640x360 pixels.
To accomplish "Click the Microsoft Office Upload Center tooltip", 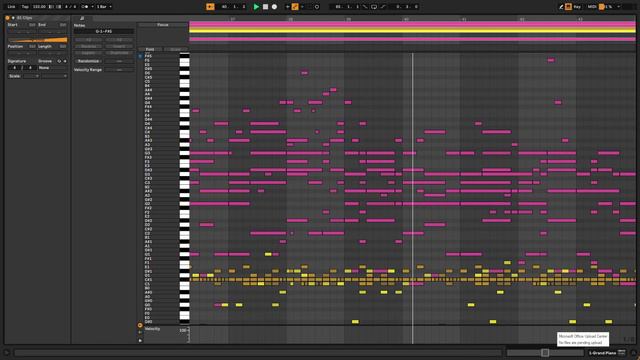I will pos(583,339).
